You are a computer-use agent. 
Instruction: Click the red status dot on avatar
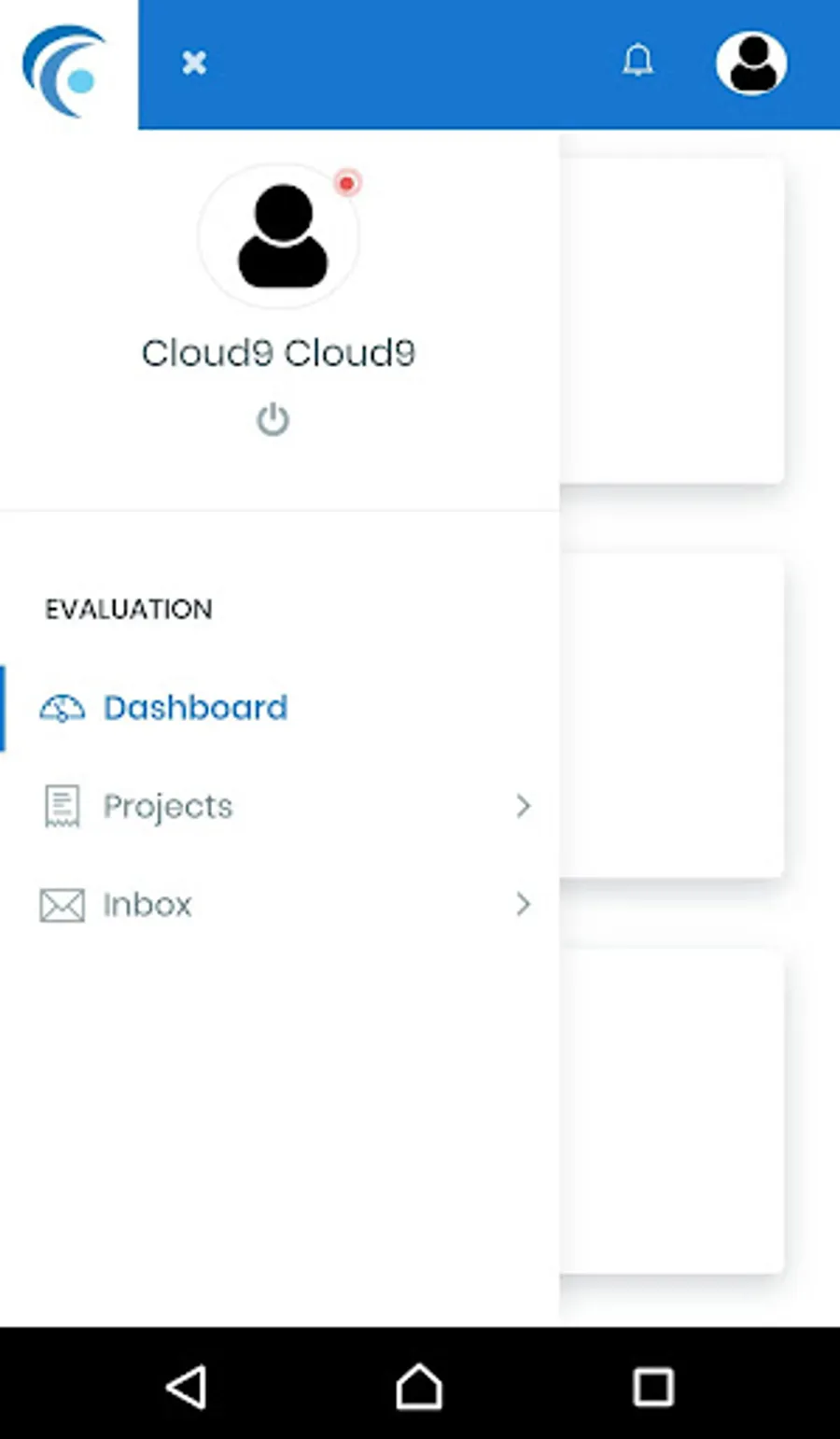pyautogui.click(x=347, y=183)
